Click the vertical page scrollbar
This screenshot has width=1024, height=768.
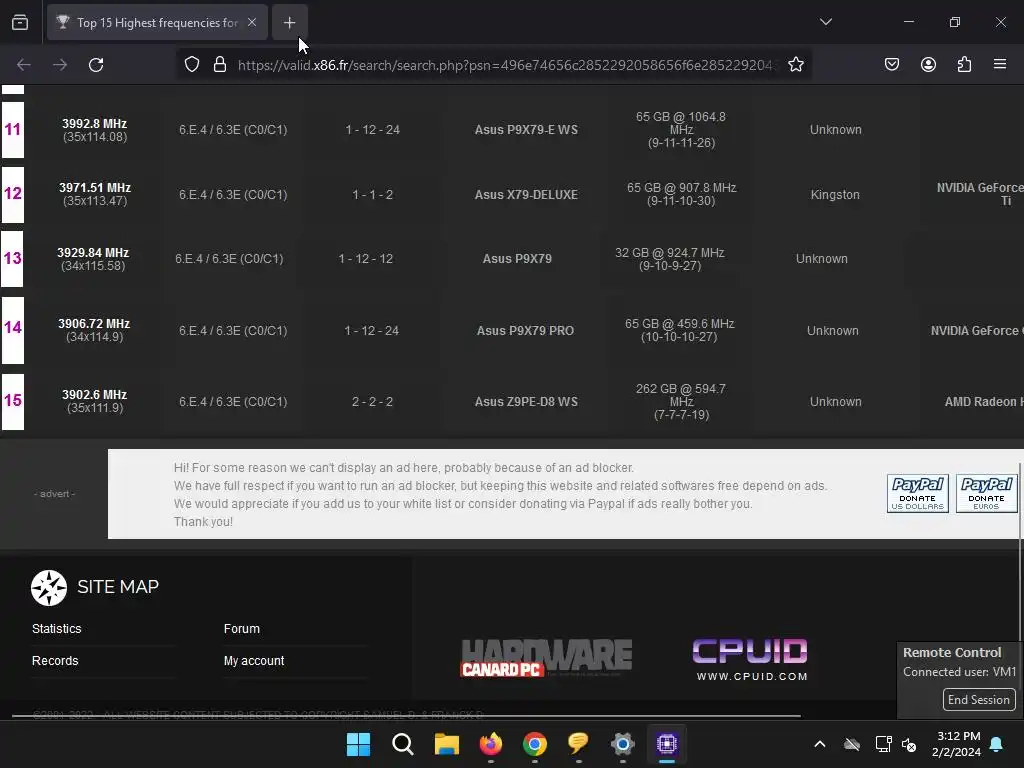click(x=1021, y=552)
